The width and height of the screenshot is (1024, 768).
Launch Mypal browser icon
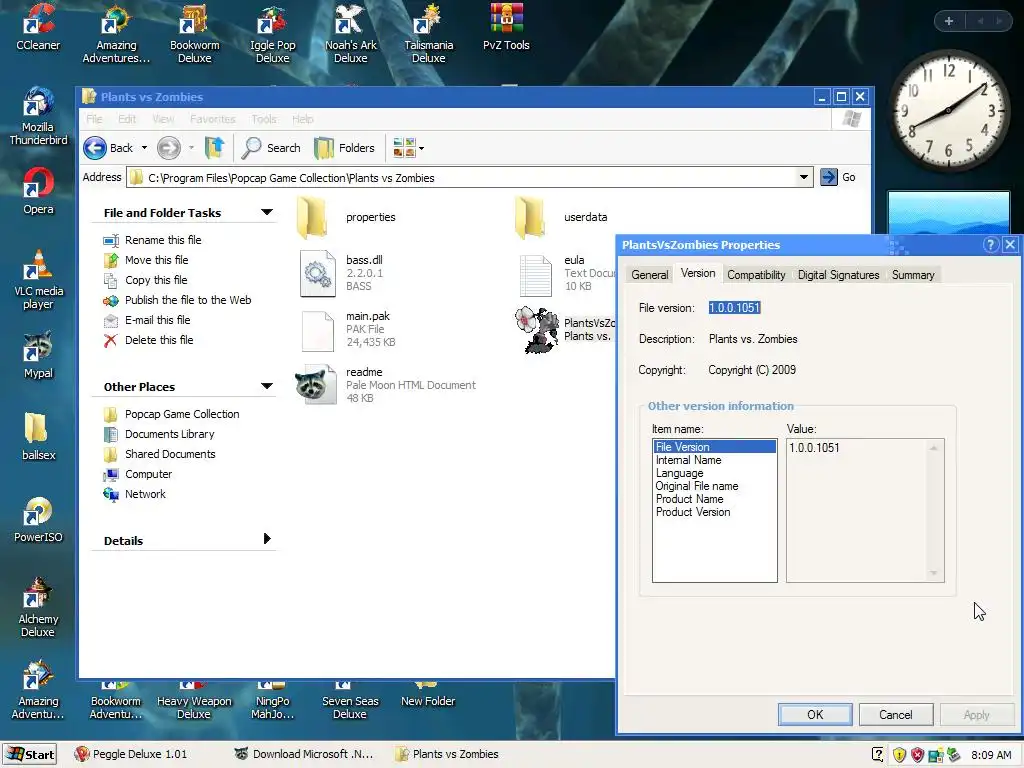point(38,355)
